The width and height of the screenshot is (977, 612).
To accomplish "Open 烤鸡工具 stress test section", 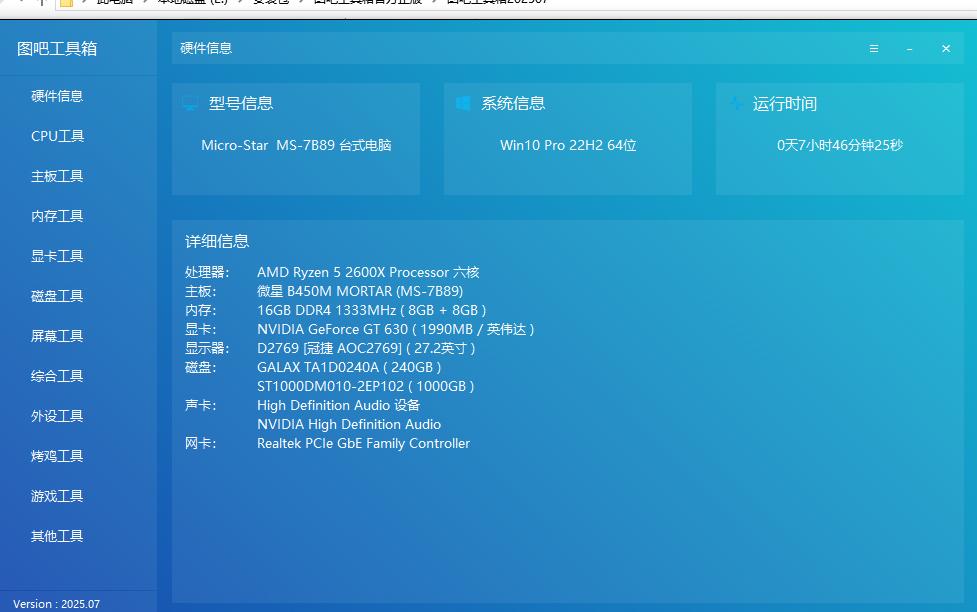I will click(57, 456).
